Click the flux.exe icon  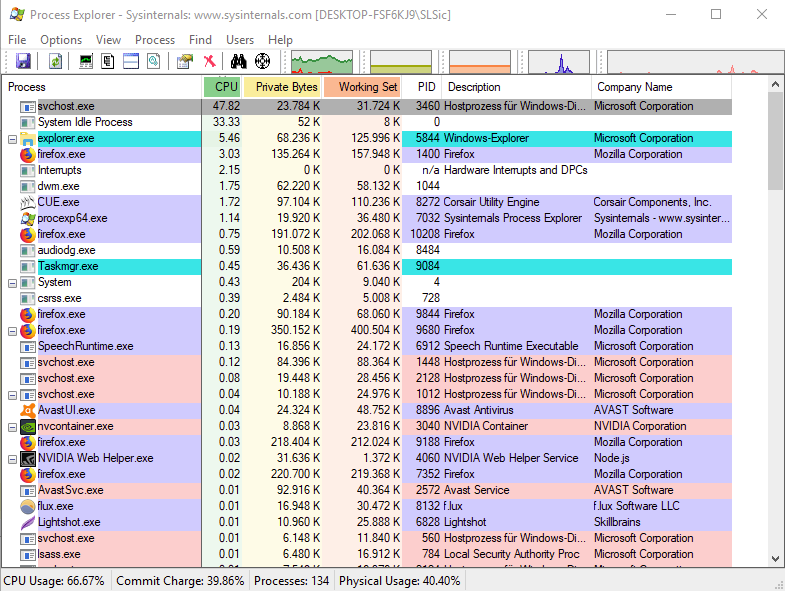click(28, 506)
